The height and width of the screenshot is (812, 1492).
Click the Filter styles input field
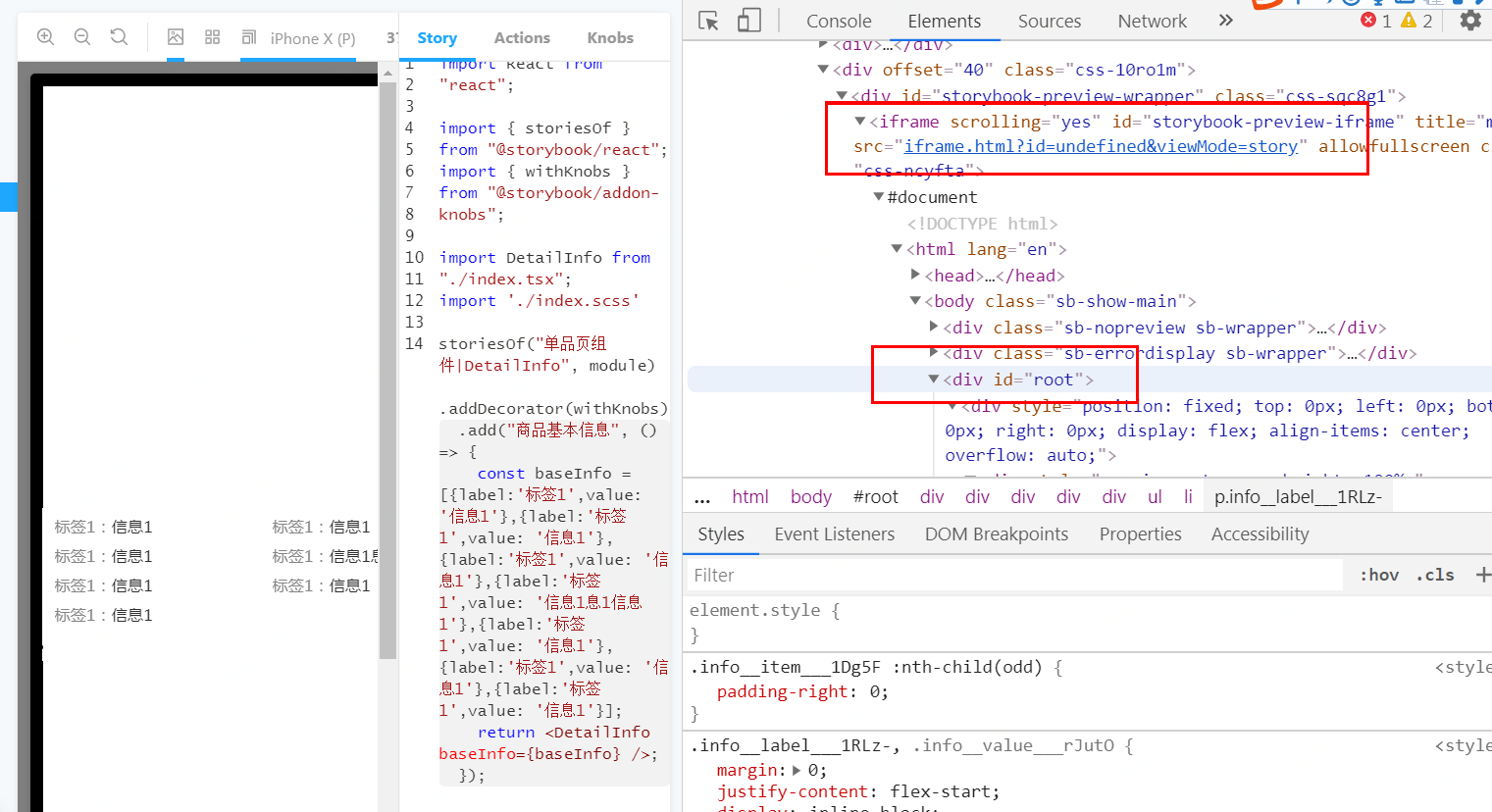click(x=1010, y=576)
